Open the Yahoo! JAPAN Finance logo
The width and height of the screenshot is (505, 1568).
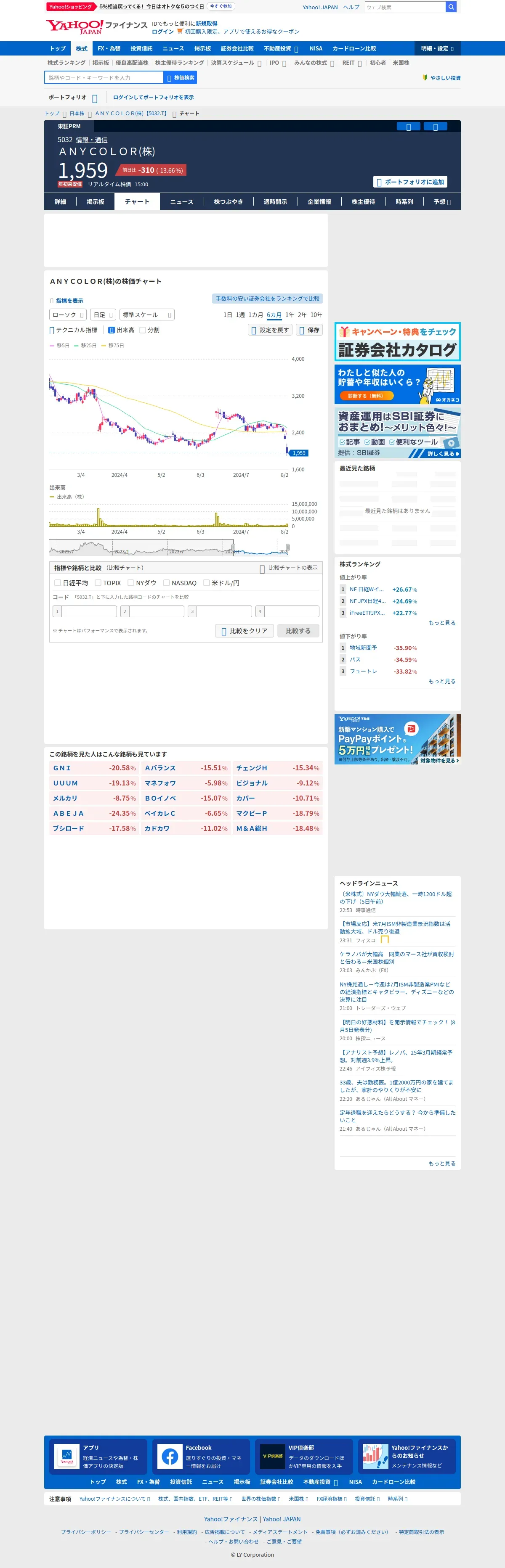tap(97, 26)
